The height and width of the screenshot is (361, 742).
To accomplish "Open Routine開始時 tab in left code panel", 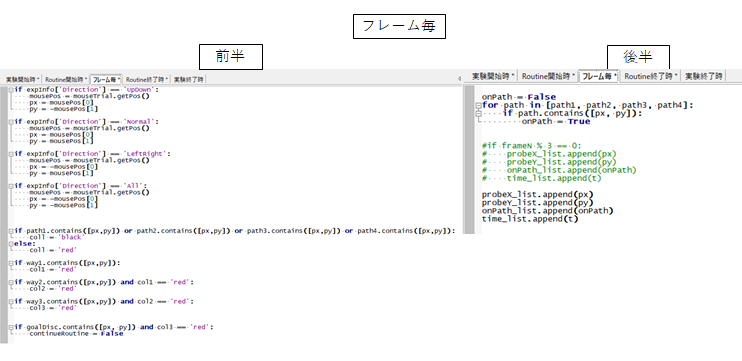I will (66, 79).
